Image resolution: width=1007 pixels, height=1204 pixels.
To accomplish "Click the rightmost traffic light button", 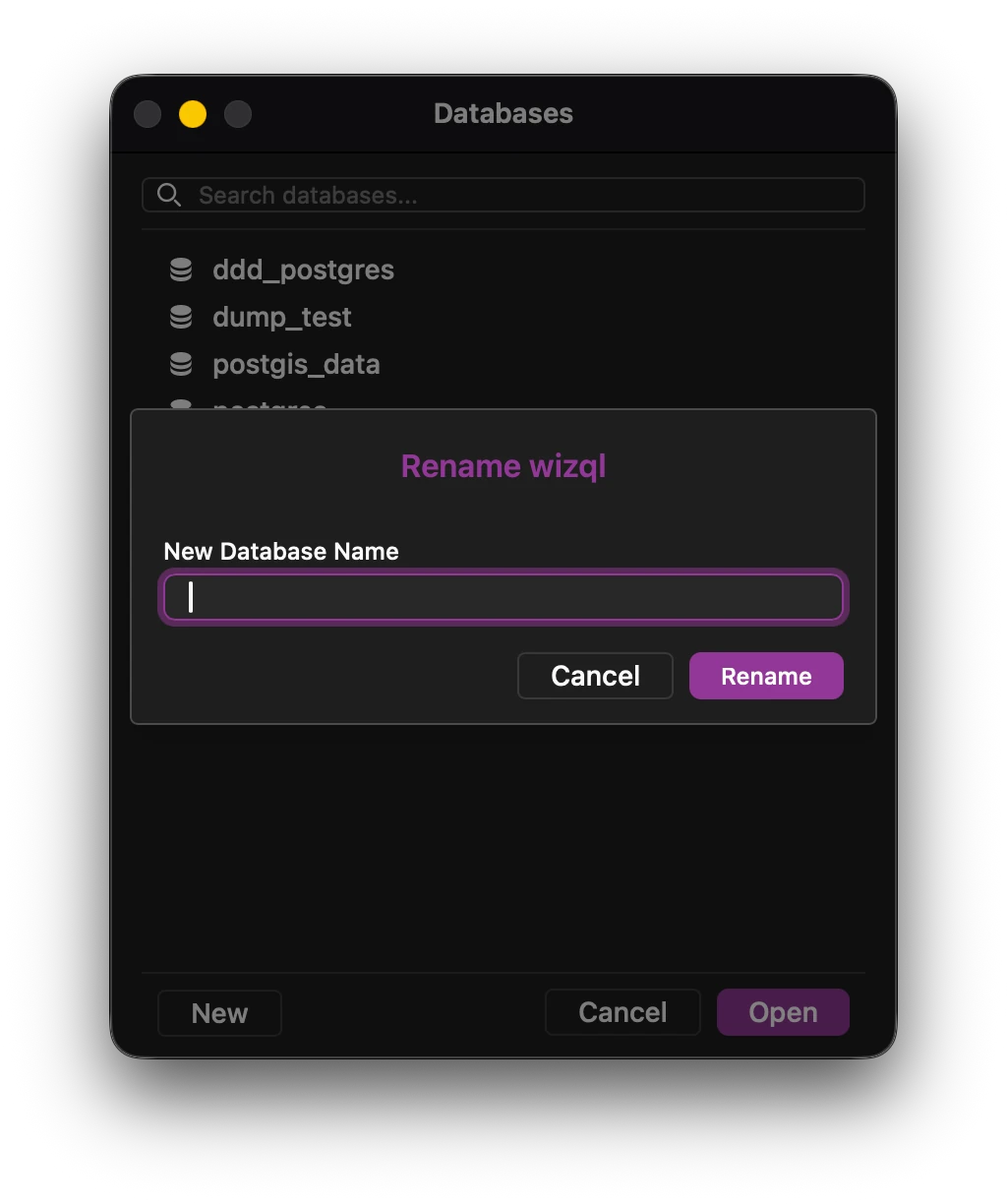I will (238, 114).
